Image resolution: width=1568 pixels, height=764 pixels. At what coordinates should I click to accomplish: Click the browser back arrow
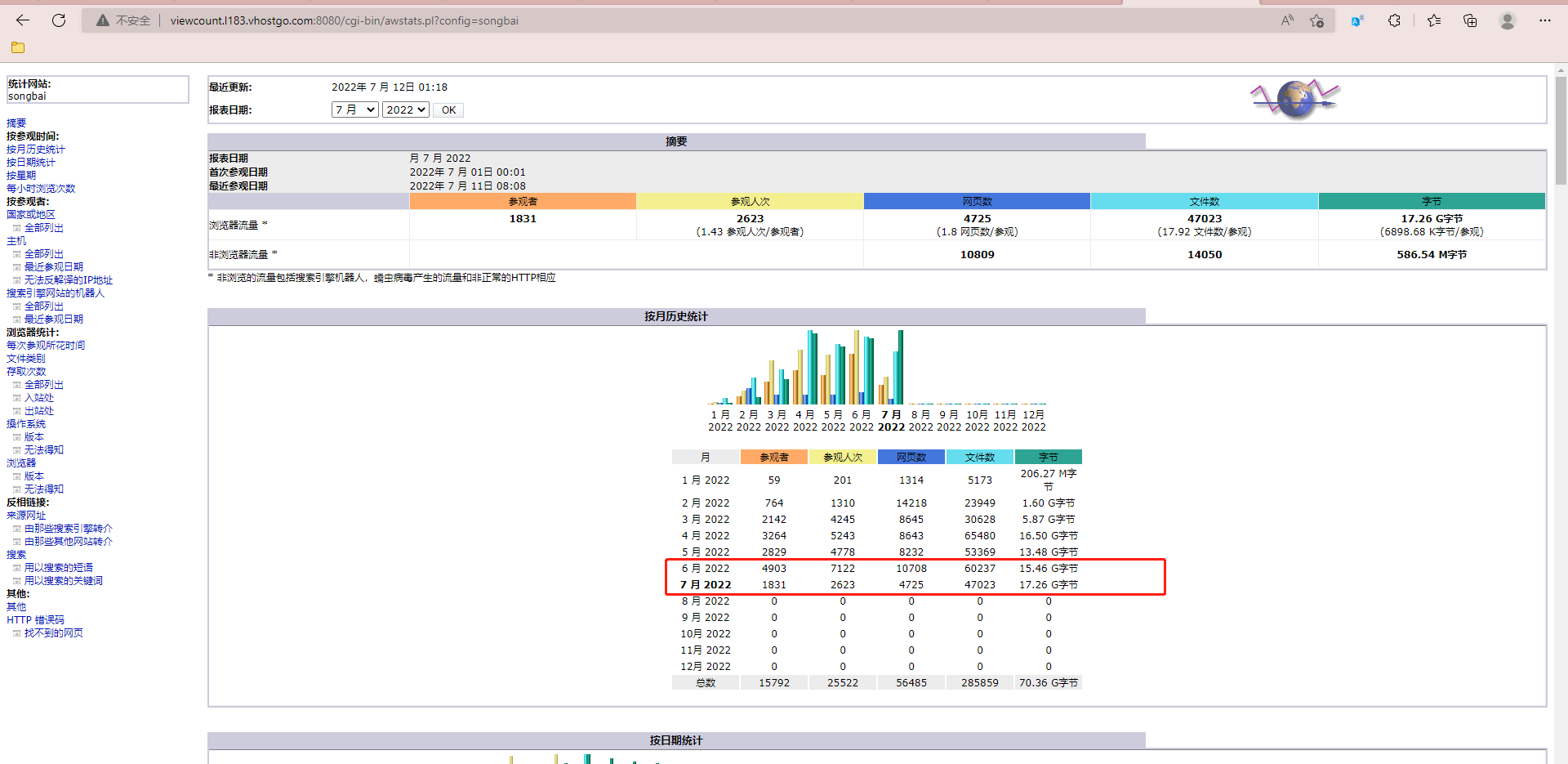point(23,20)
